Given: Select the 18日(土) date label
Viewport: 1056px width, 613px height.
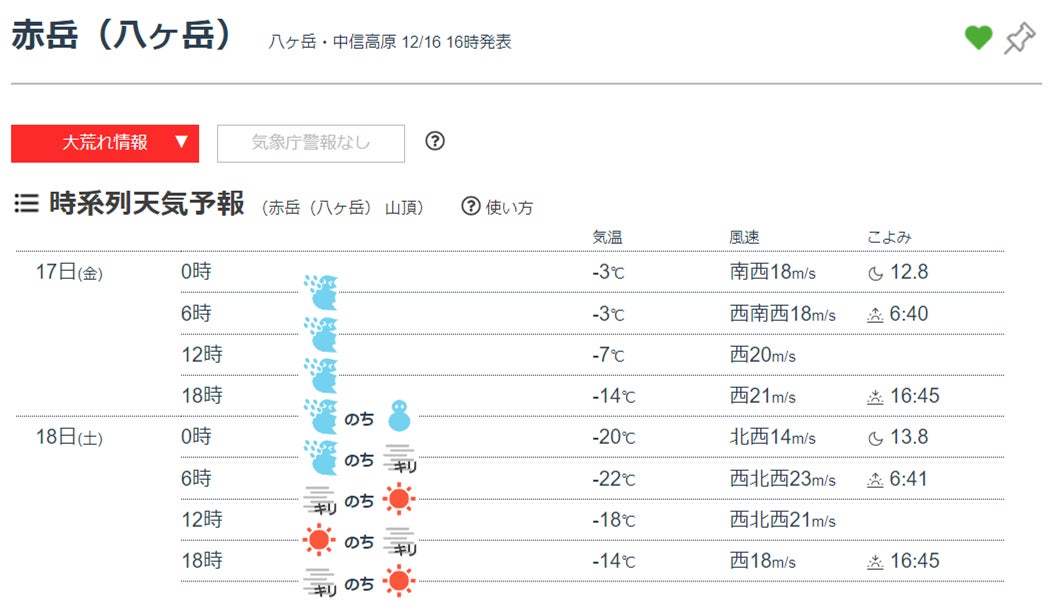Looking at the screenshot, I should coord(69,438).
